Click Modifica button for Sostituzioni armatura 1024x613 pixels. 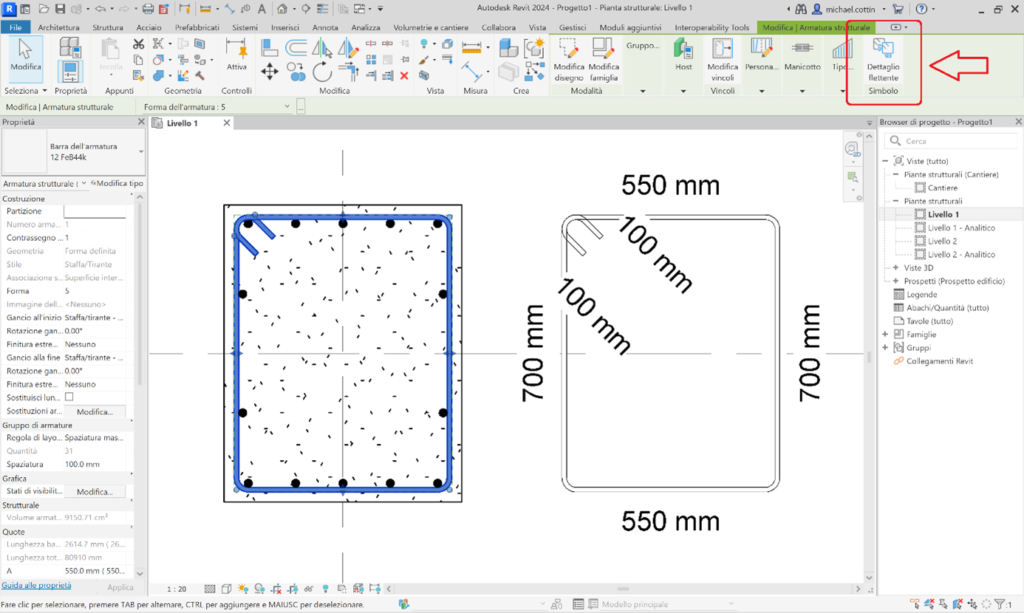pyautogui.click(x=95, y=411)
